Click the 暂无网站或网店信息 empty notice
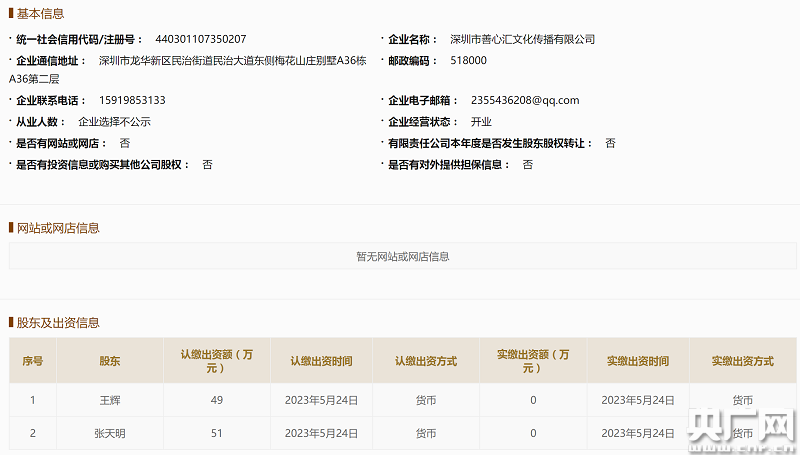 point(403,256)
